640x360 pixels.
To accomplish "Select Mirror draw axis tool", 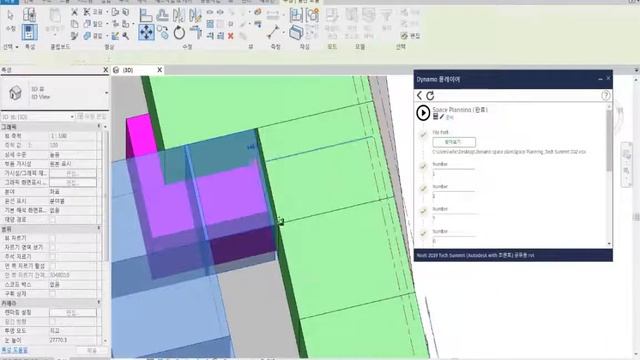I will click(196, 15).
